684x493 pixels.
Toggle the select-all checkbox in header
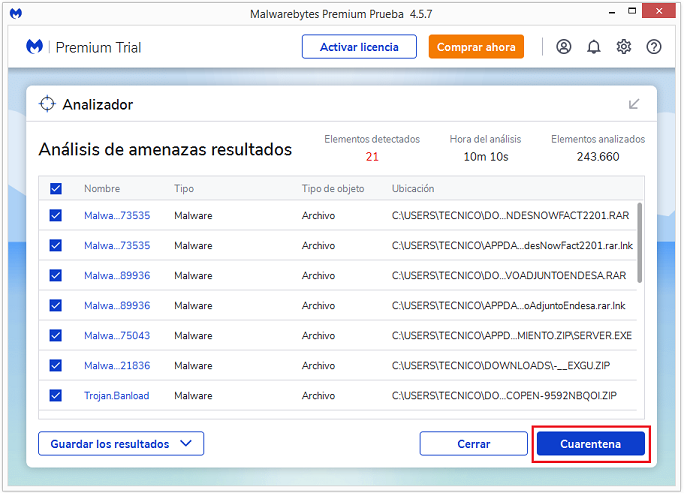pos(56,189)
